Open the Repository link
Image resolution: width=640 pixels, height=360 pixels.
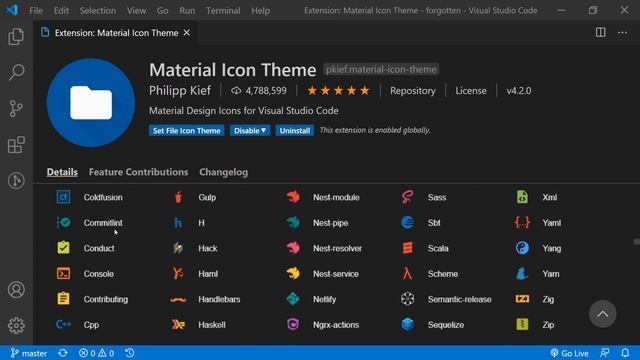click(413, 91)
